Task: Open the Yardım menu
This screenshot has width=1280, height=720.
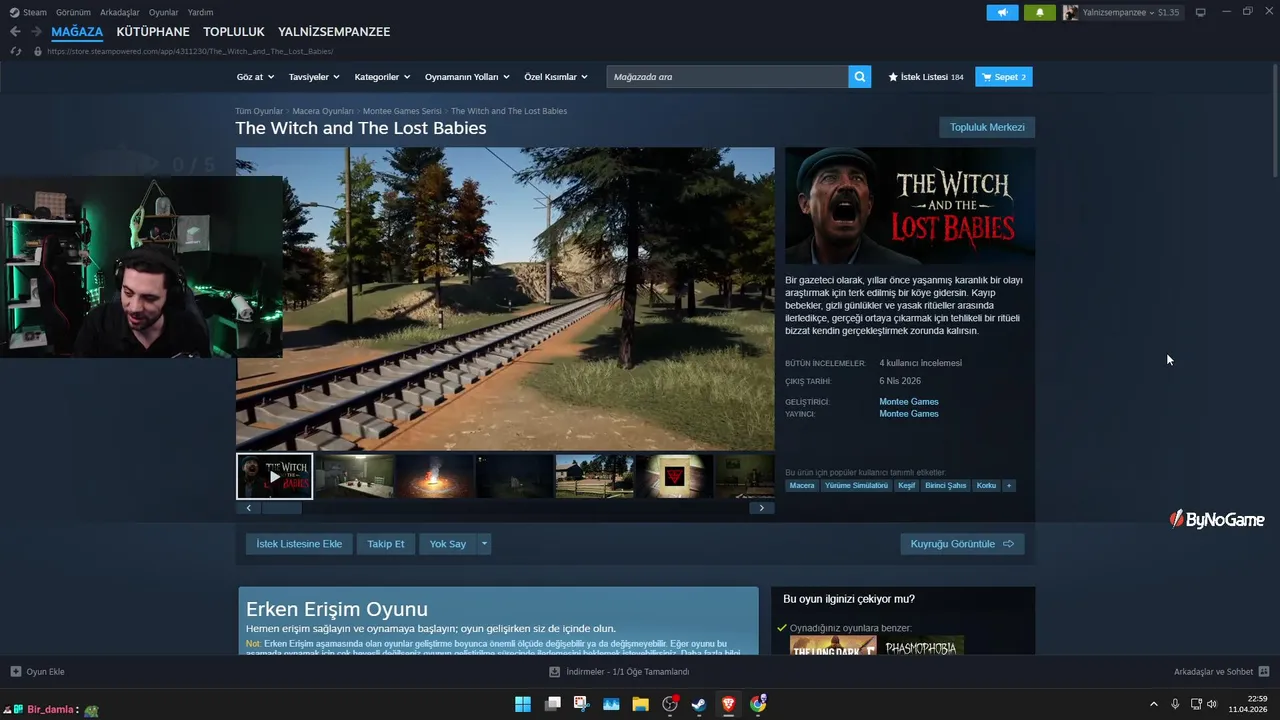Action: pyautogui.click(x=200, y=12)
